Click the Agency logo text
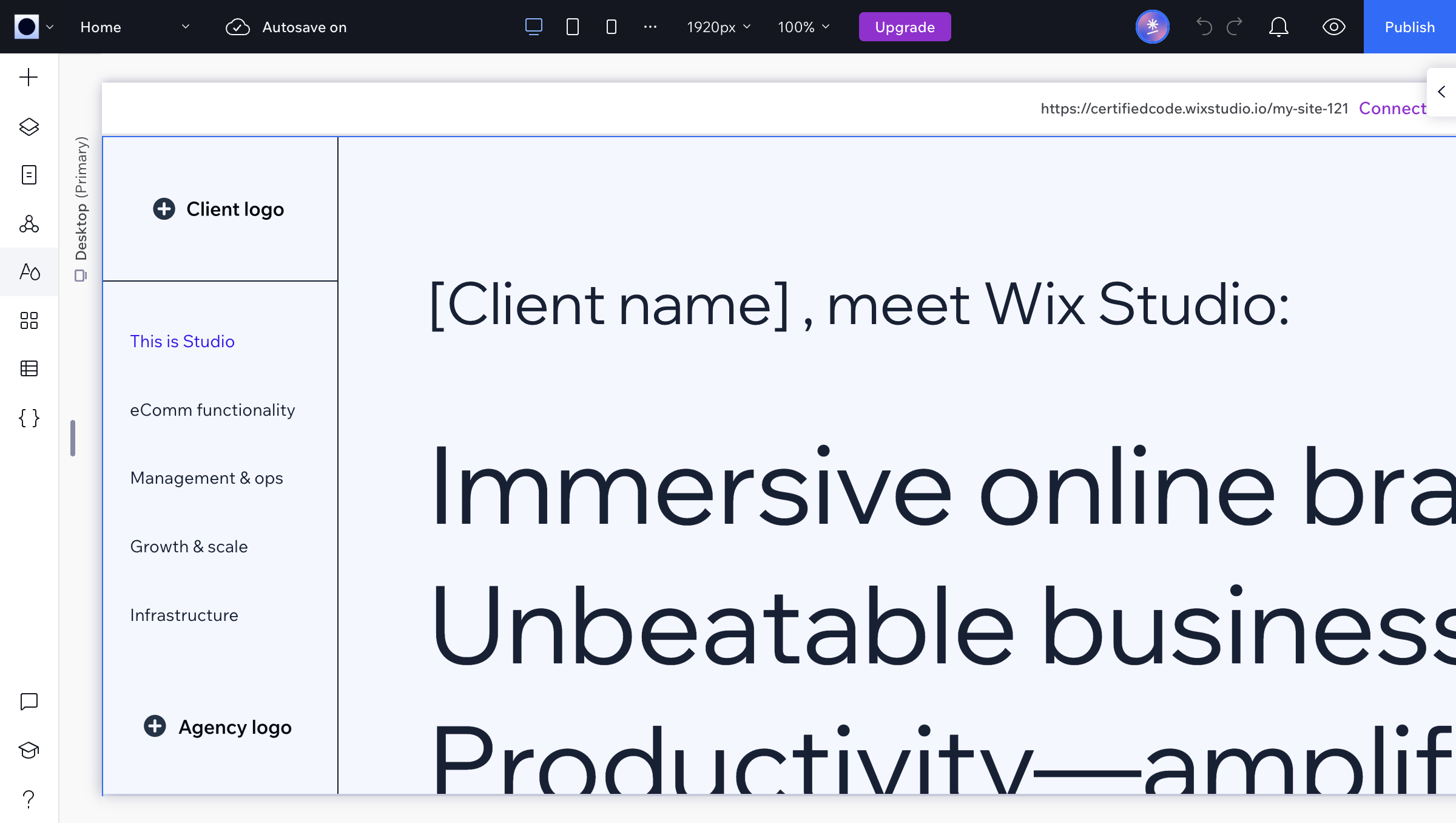Image resolution: width=1456 pixels, height=823 pixels. pos(235,726)
